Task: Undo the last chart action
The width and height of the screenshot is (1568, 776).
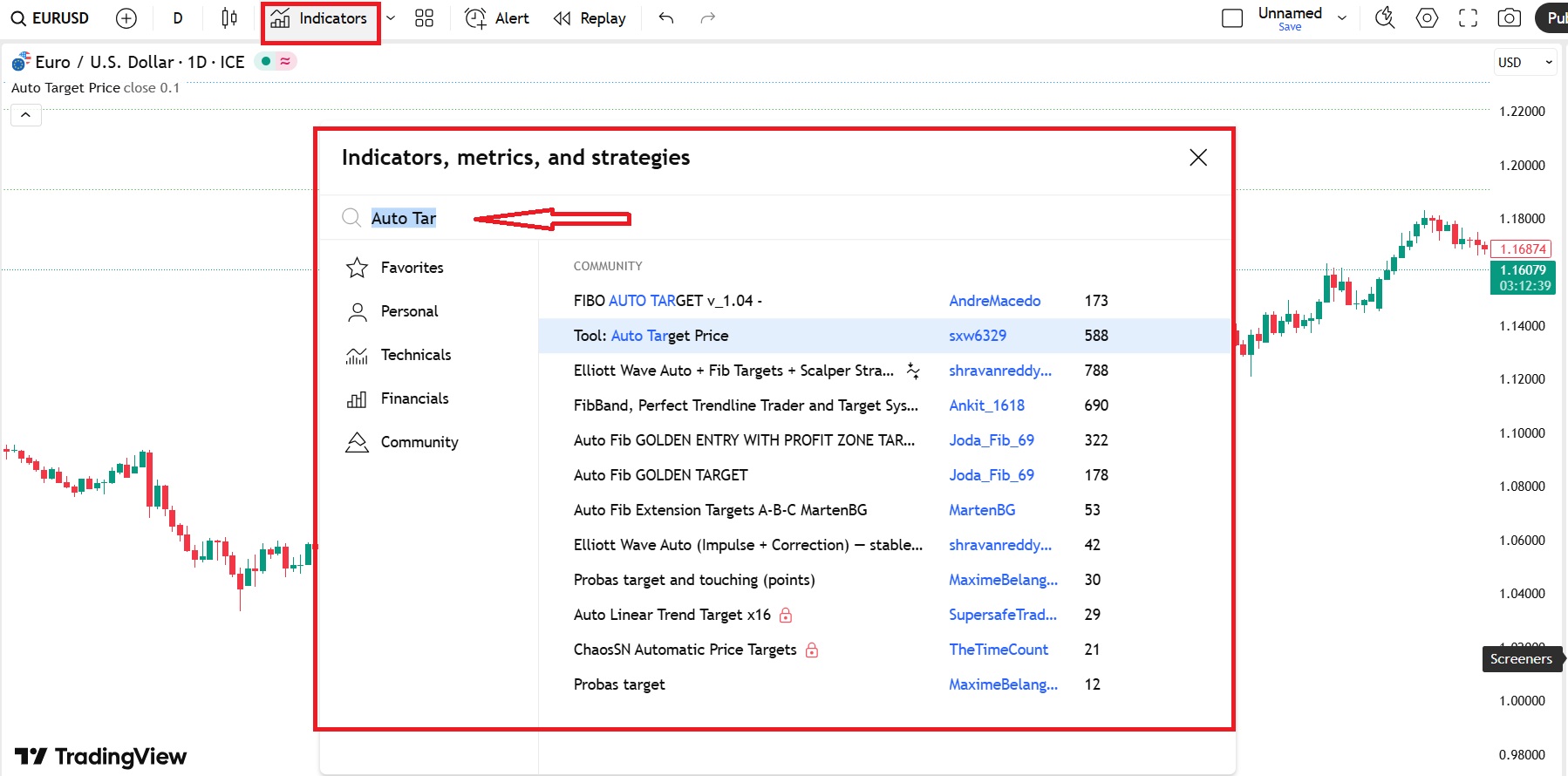Action: click(666, 18)
